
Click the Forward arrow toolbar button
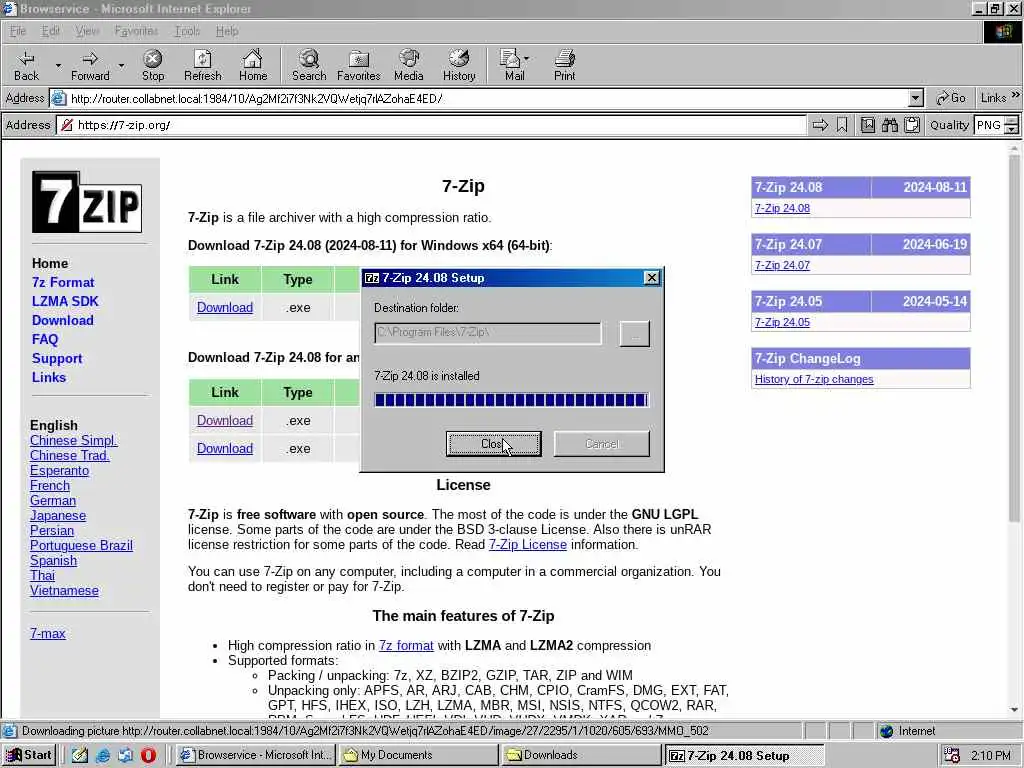point(90,65)
